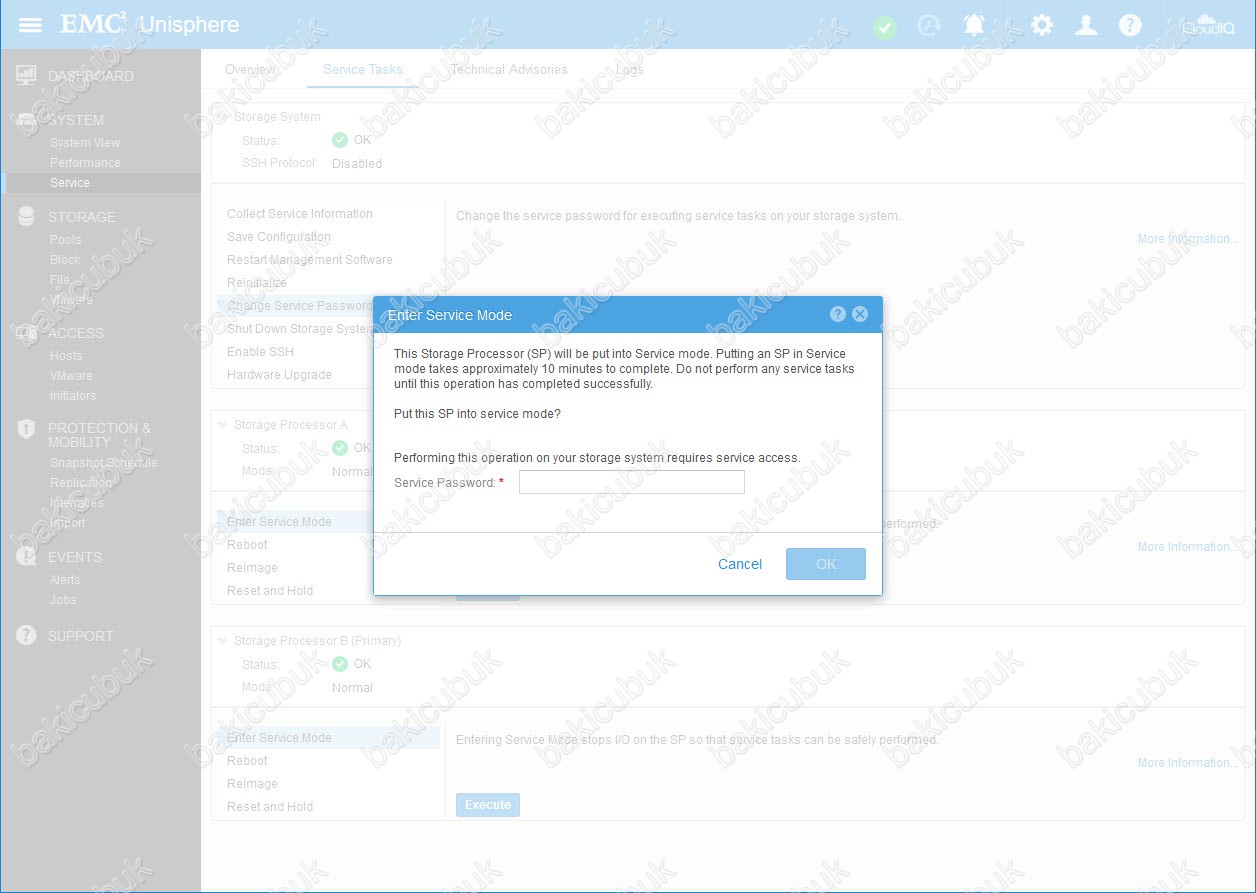Confirm the dialog with OK
The width and height of the screenshot is (1256, 893).
coord(826,564)
